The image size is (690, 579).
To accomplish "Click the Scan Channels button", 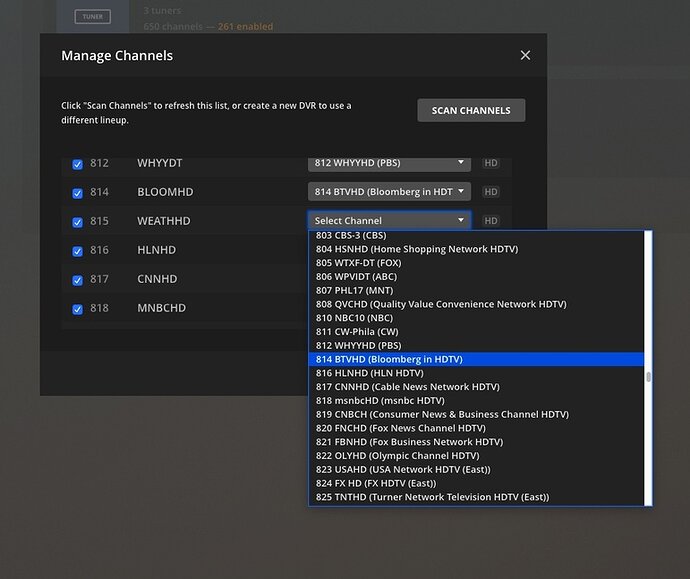I will [471, 110].
